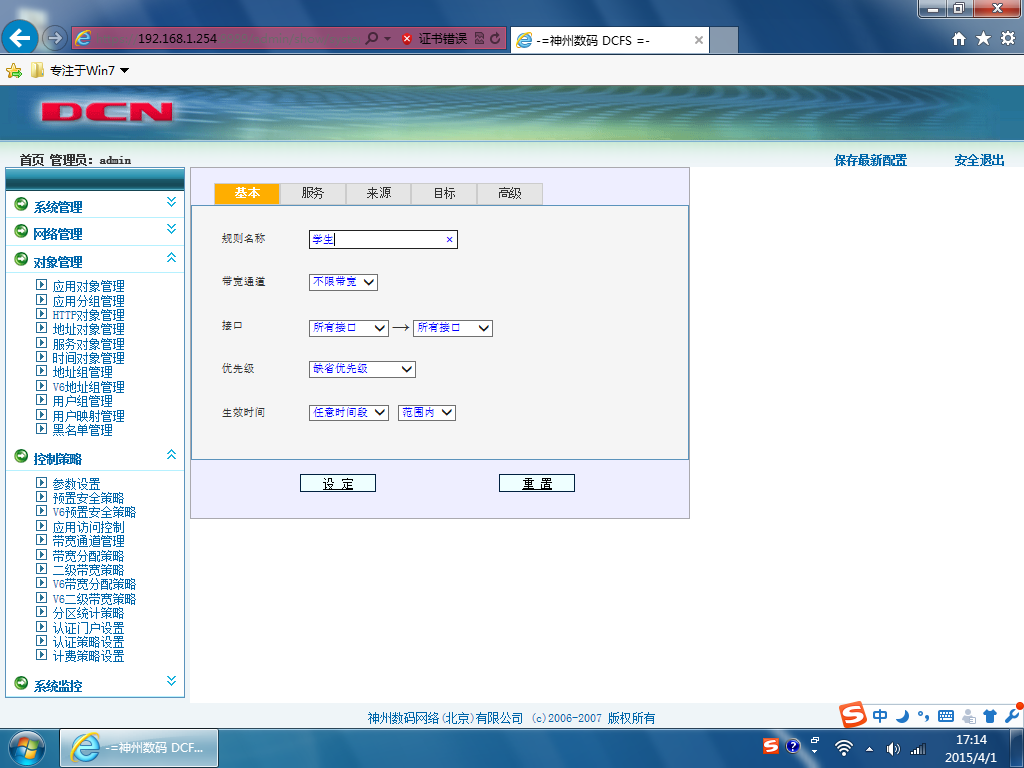The image size is (1024, 768).
Task: Click the refresh icon in address bar
Action: 495,39
